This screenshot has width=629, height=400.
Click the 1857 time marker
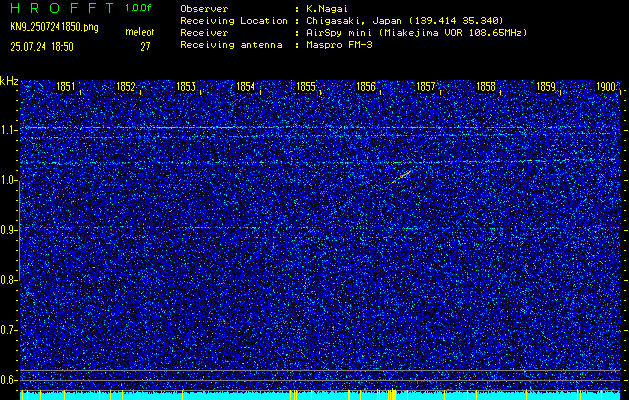426,87
